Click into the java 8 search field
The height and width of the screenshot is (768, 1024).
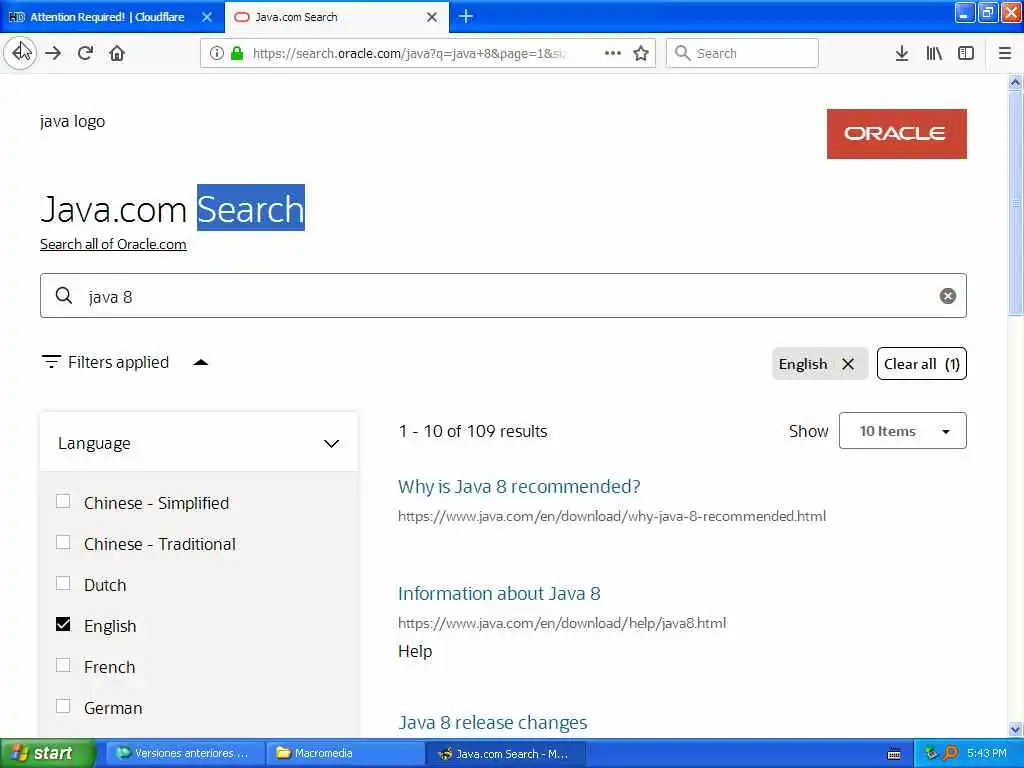click(x=503, y=296)
